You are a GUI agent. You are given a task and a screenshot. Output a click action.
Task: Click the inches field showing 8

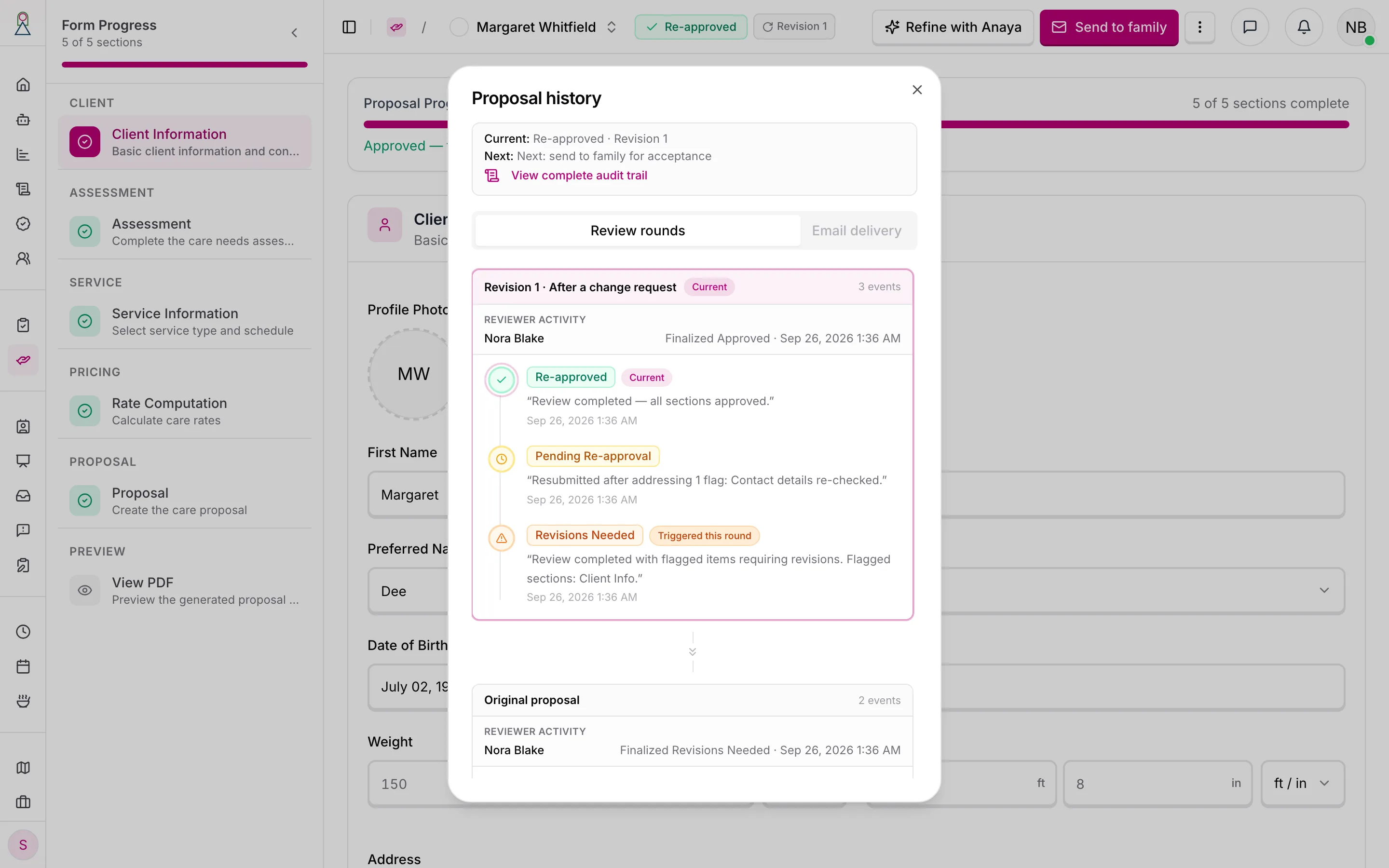click(1157, 783)
